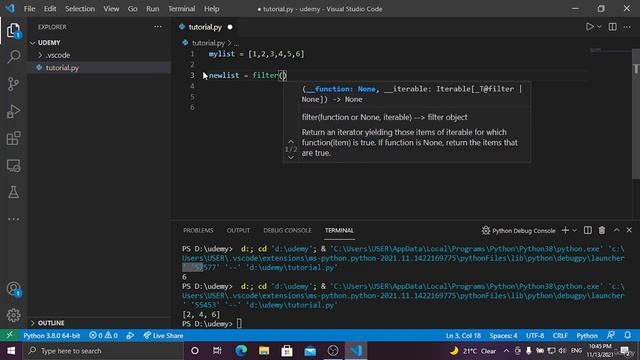Screen dimensions: 640x360
Task: Change indentation via Spaces: 4
Action: click(503, 336)
